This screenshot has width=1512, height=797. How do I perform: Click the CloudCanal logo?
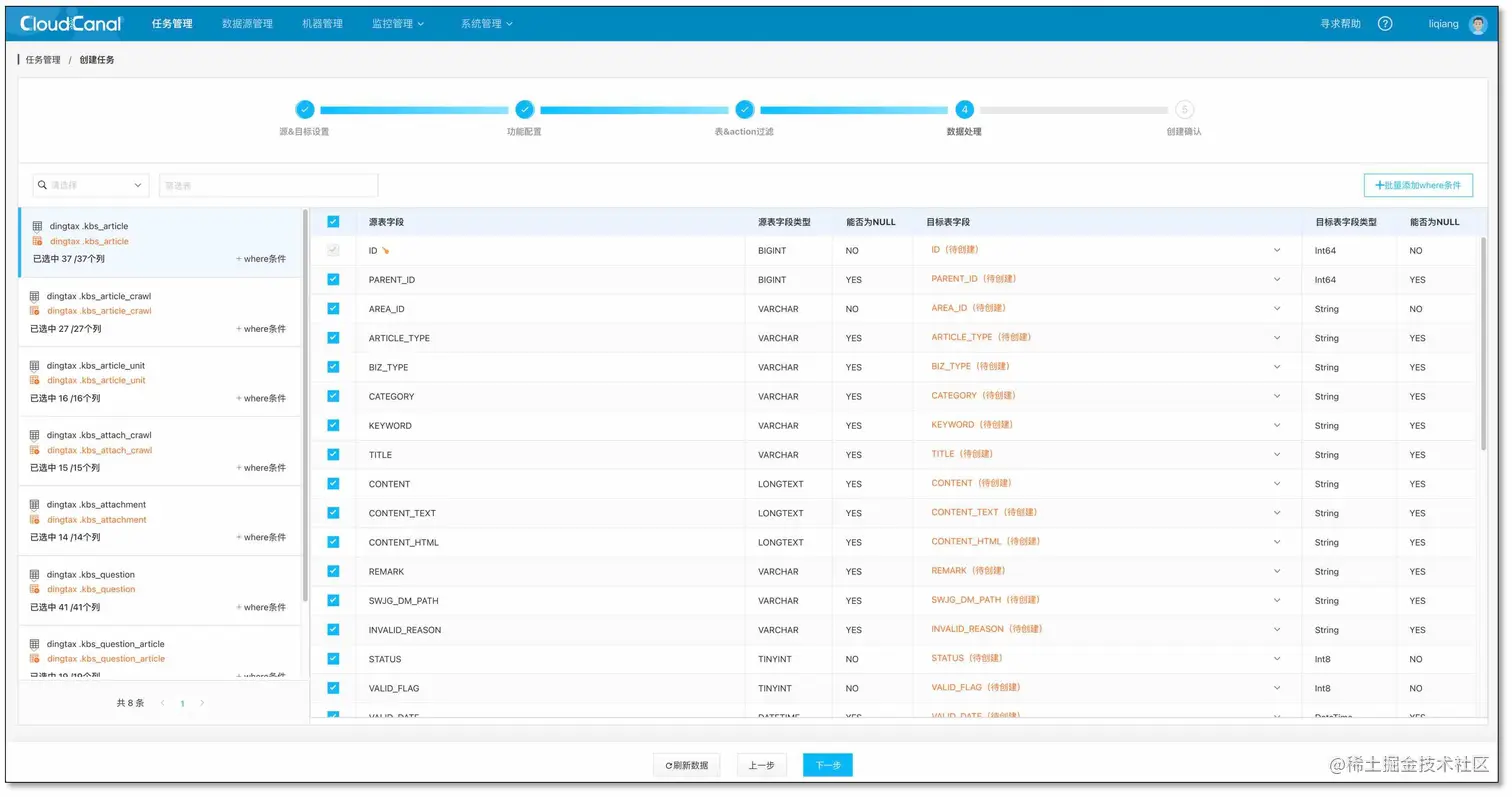(x=71, y=23)
